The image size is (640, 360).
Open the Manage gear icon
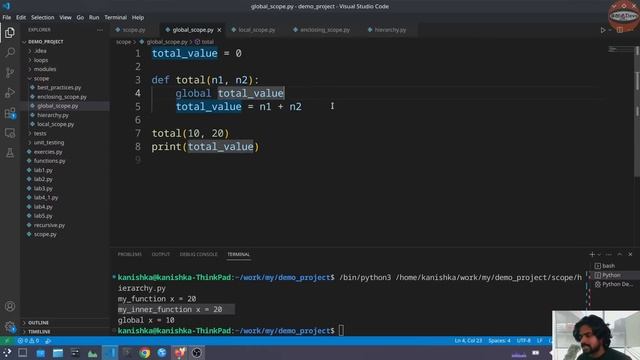coord(10,327)
